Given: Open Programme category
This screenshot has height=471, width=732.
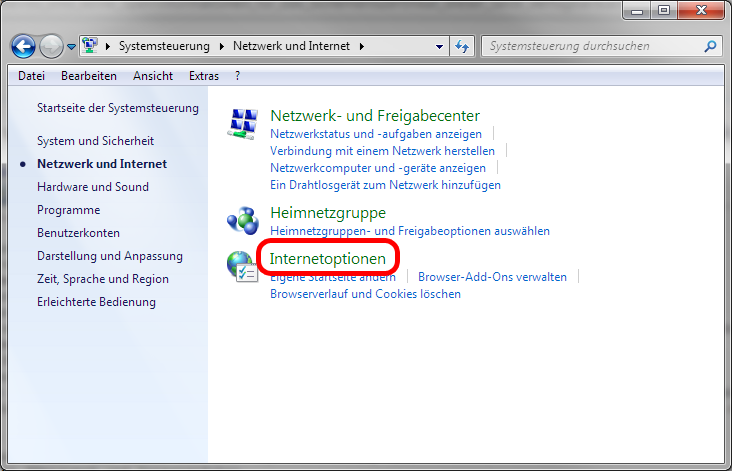Looking at the screenshot, I should point(69,210).
